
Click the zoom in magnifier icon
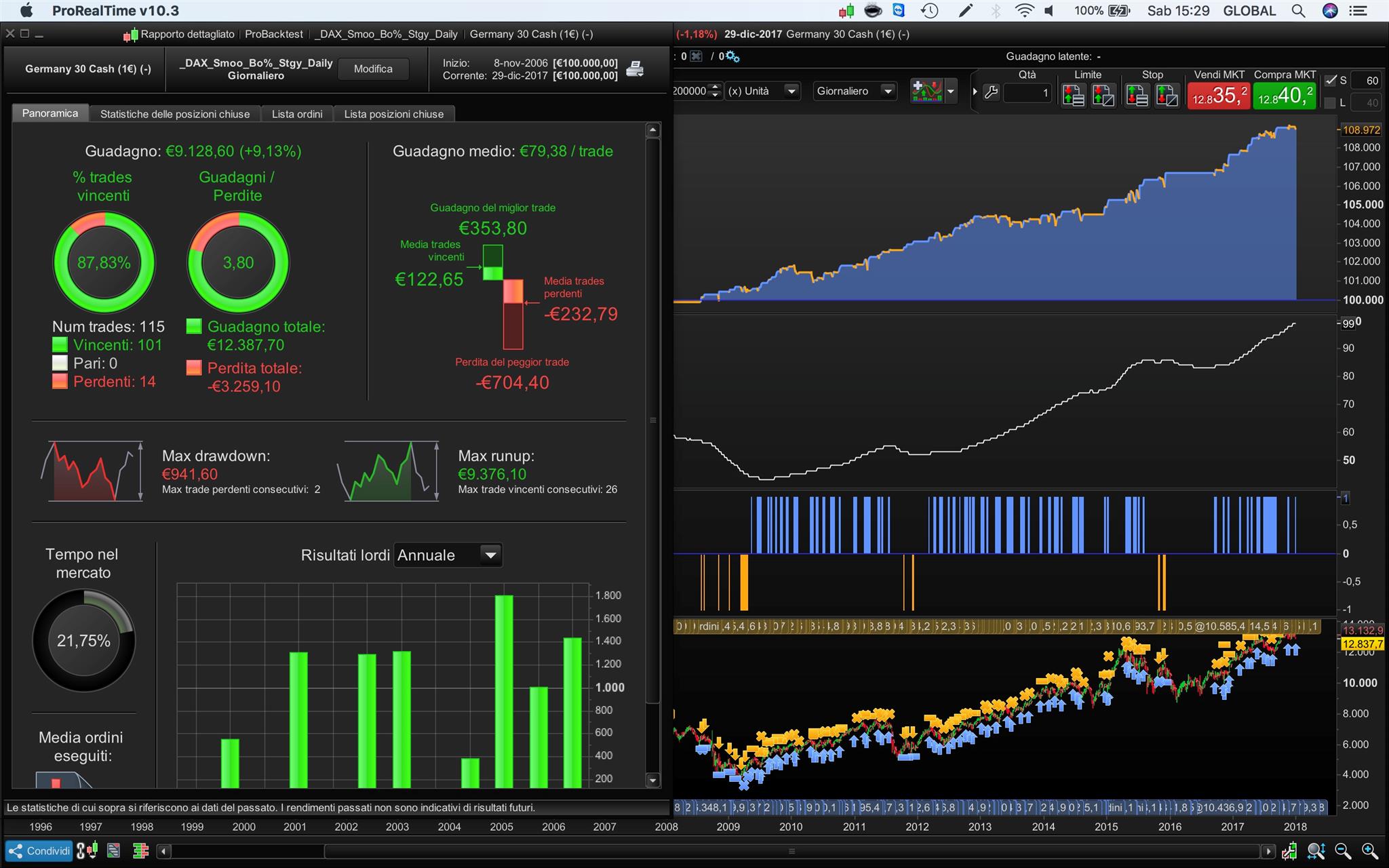click(1369, 850)
